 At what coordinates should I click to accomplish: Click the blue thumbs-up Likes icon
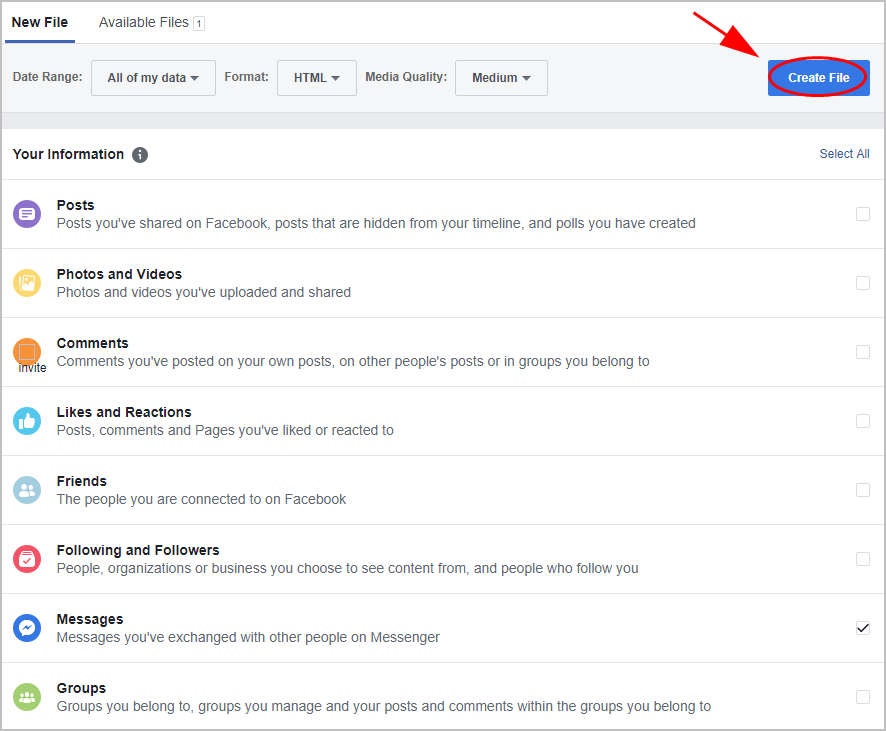point(27,421)
